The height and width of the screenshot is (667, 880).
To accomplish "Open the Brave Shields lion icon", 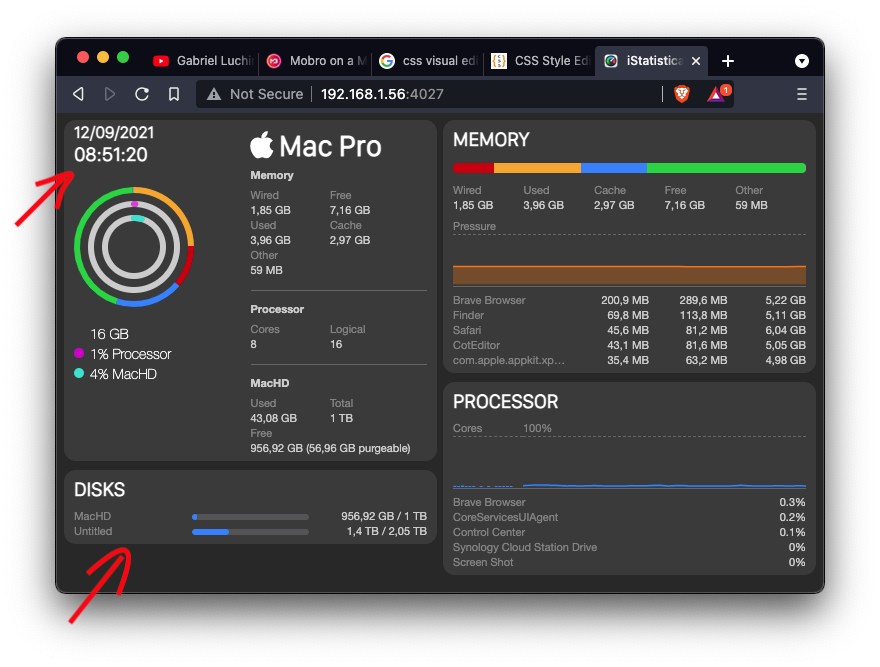I will [681, 94].
